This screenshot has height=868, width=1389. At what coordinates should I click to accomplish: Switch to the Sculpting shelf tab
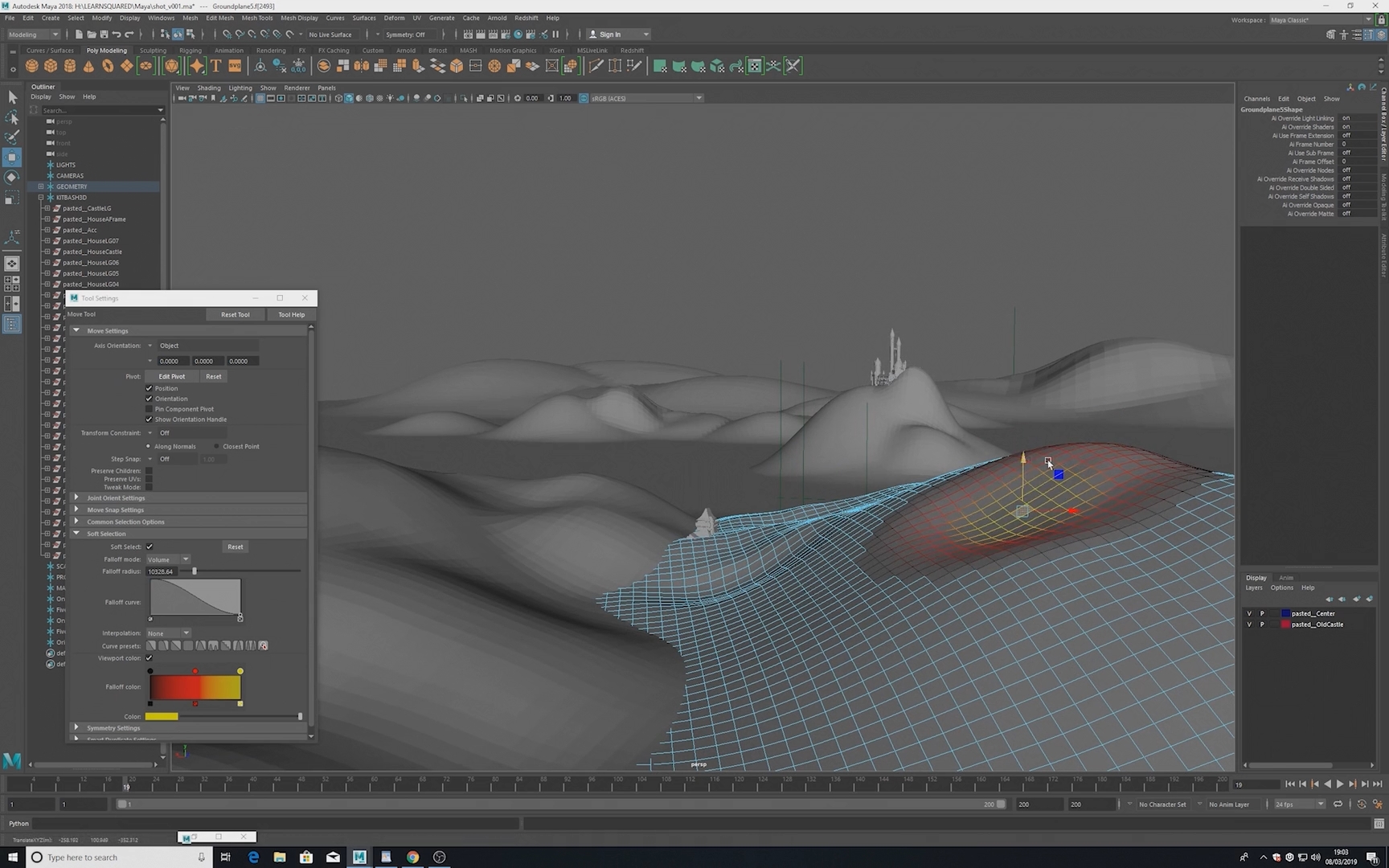click(x=153, y=50)
